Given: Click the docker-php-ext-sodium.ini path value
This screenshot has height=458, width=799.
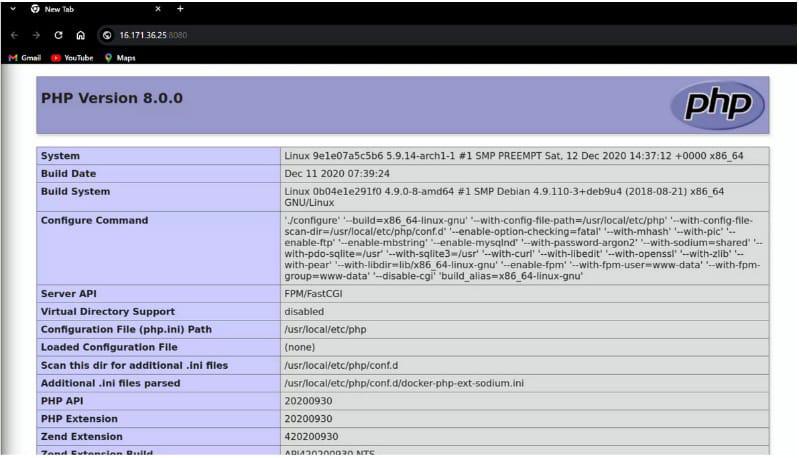Looking at the screenshot, I should (x=404, y=384).
